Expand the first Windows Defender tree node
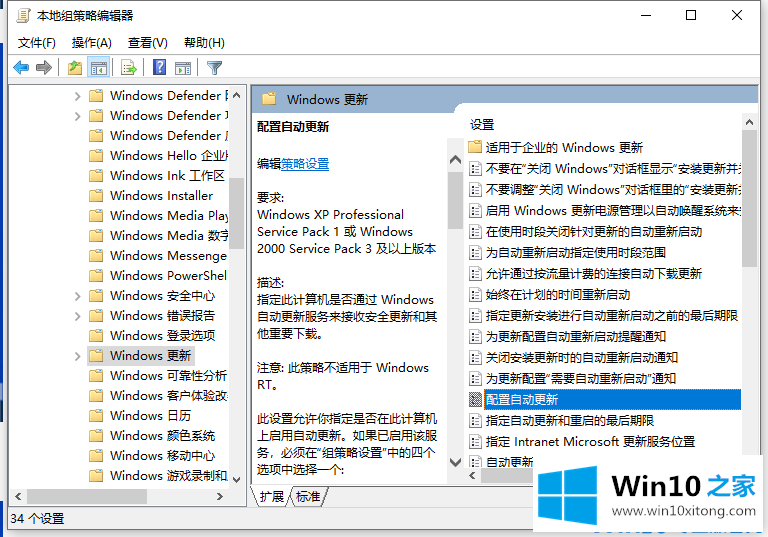 click(x=77, y=96)
